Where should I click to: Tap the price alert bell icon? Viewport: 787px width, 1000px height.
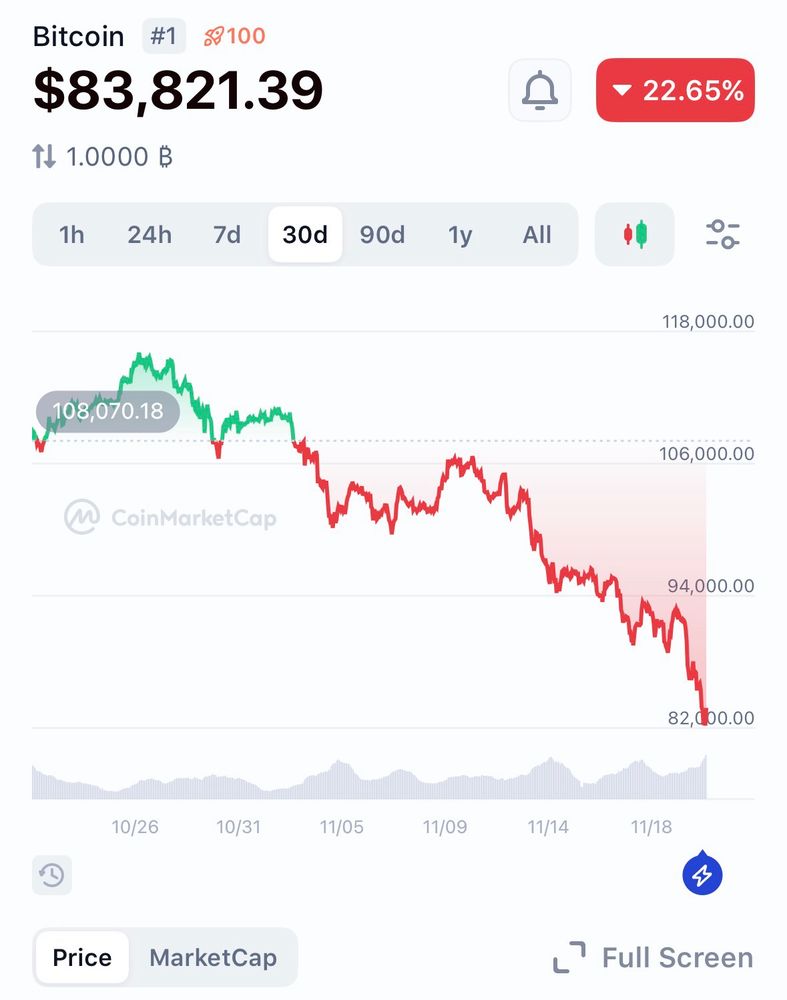pos(540,90)
